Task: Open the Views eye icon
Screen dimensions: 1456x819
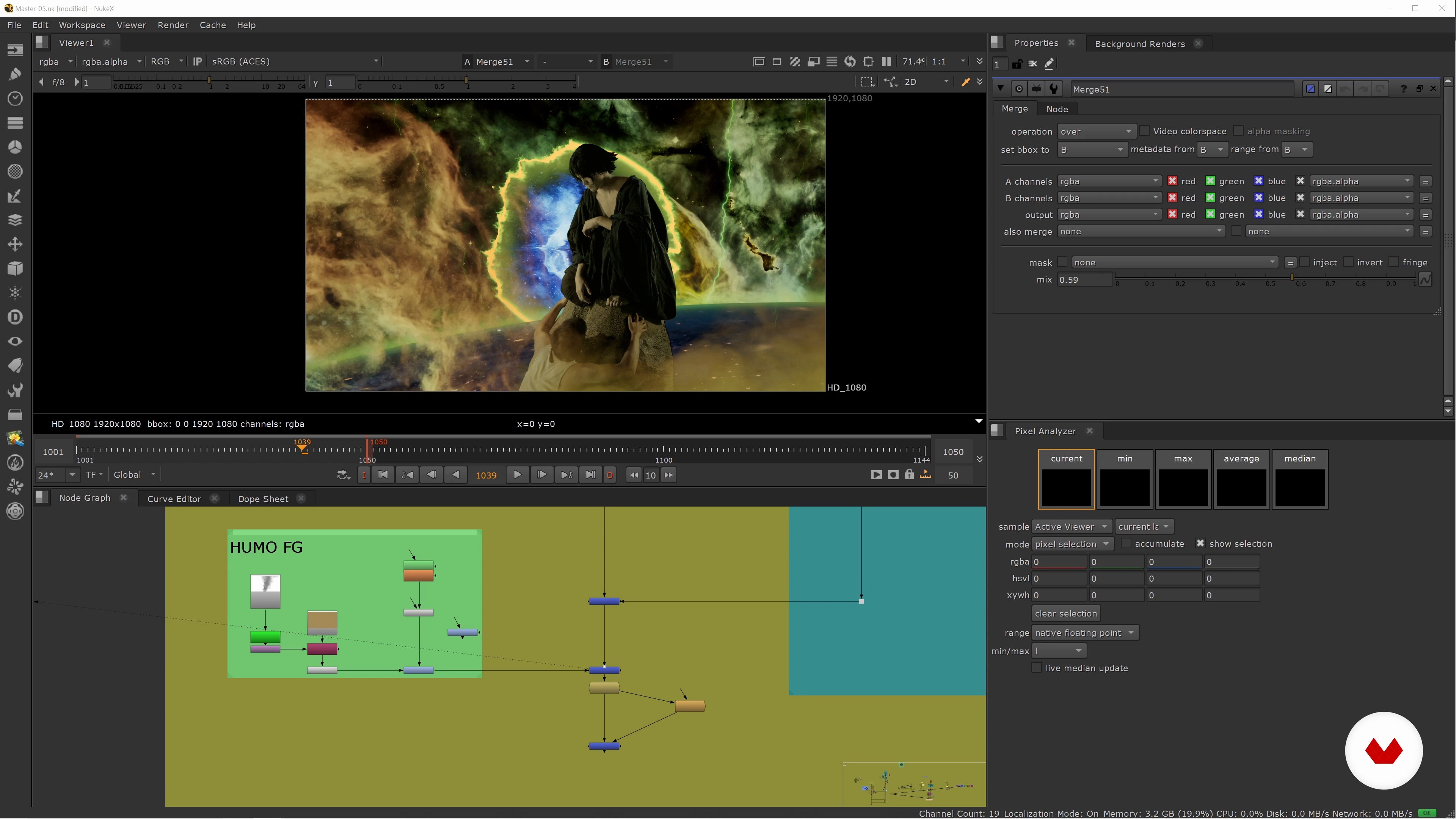Action: tap(15, 341)
